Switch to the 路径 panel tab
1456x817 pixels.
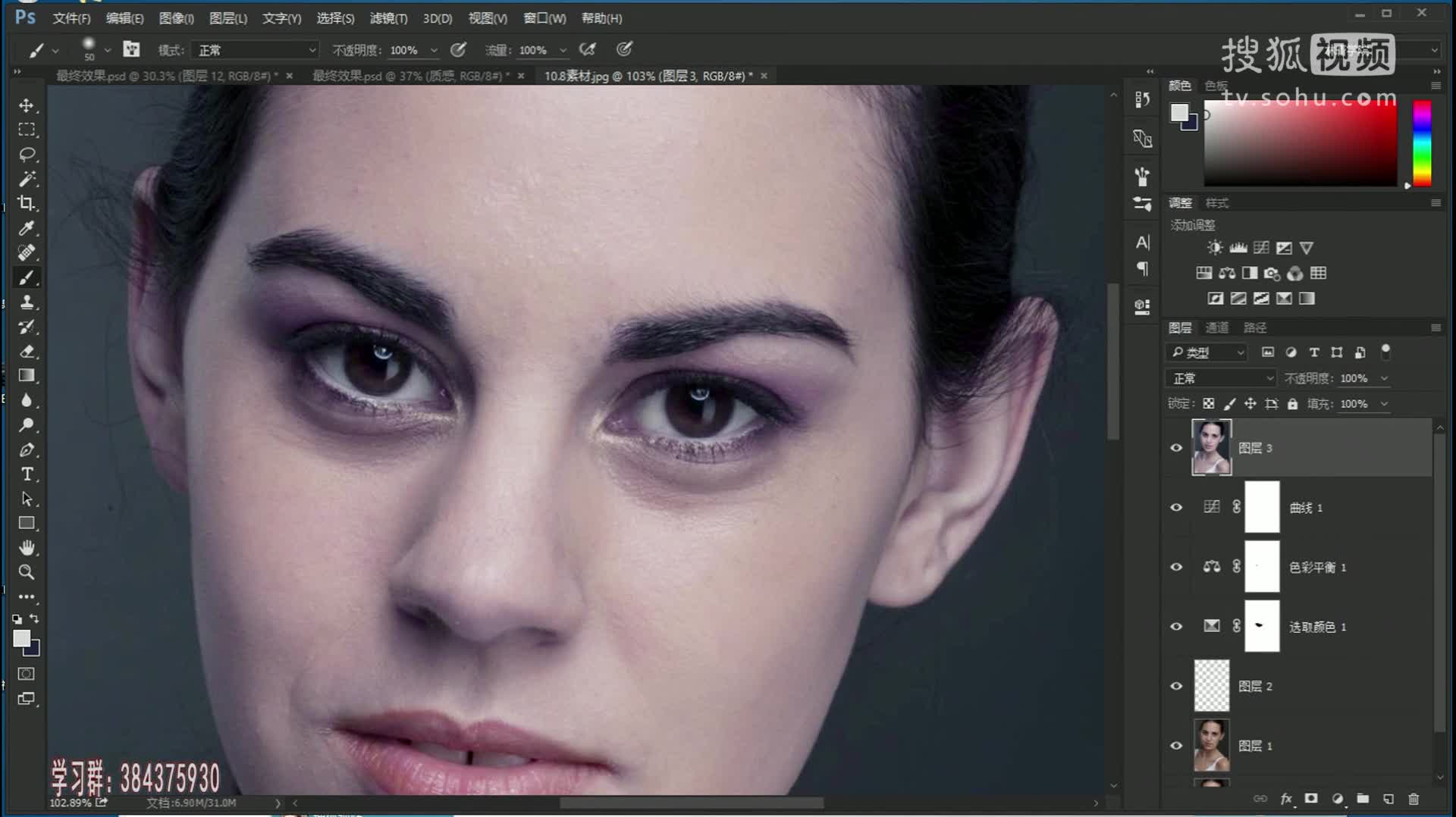[1254, 327]
